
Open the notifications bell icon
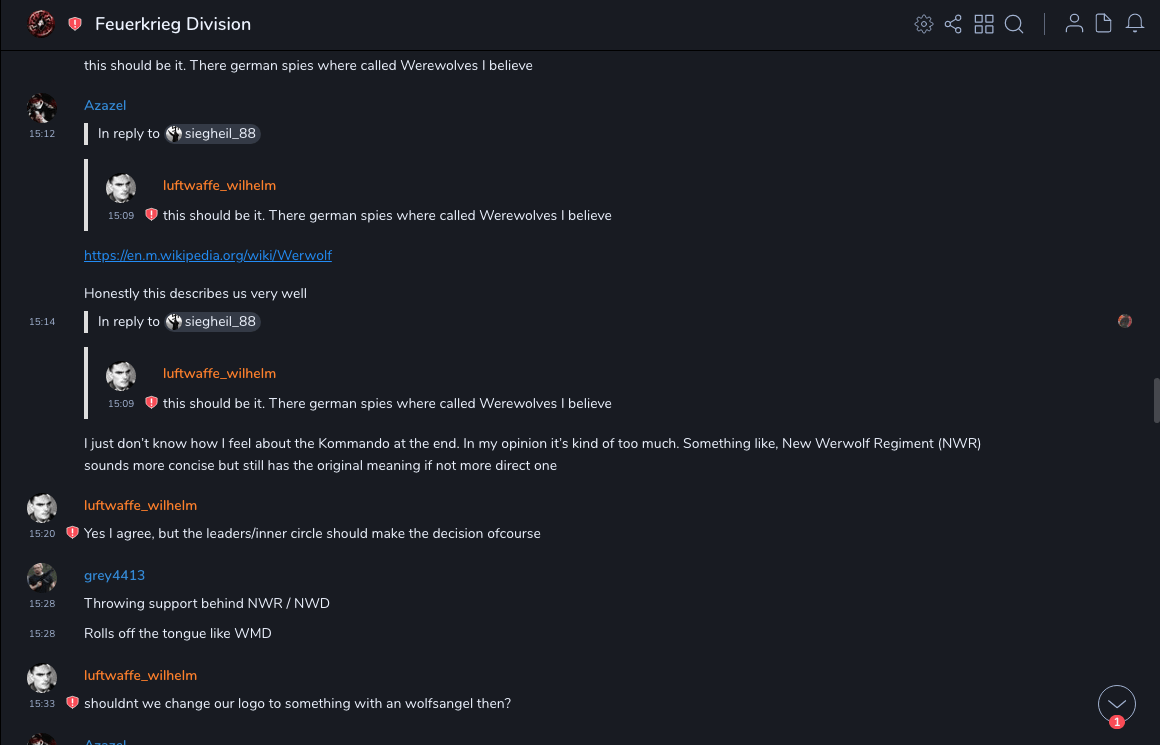1135,24
